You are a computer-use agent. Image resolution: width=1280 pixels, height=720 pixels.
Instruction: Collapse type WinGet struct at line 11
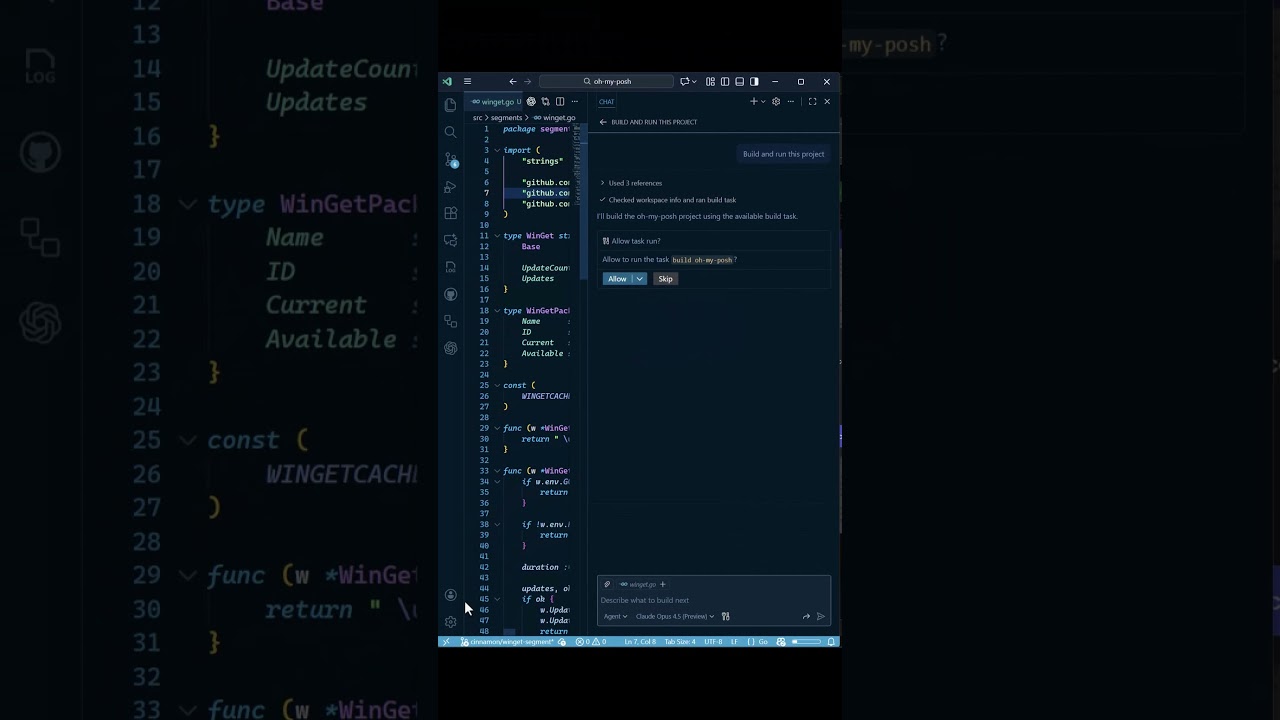click(x=497, y=236)
